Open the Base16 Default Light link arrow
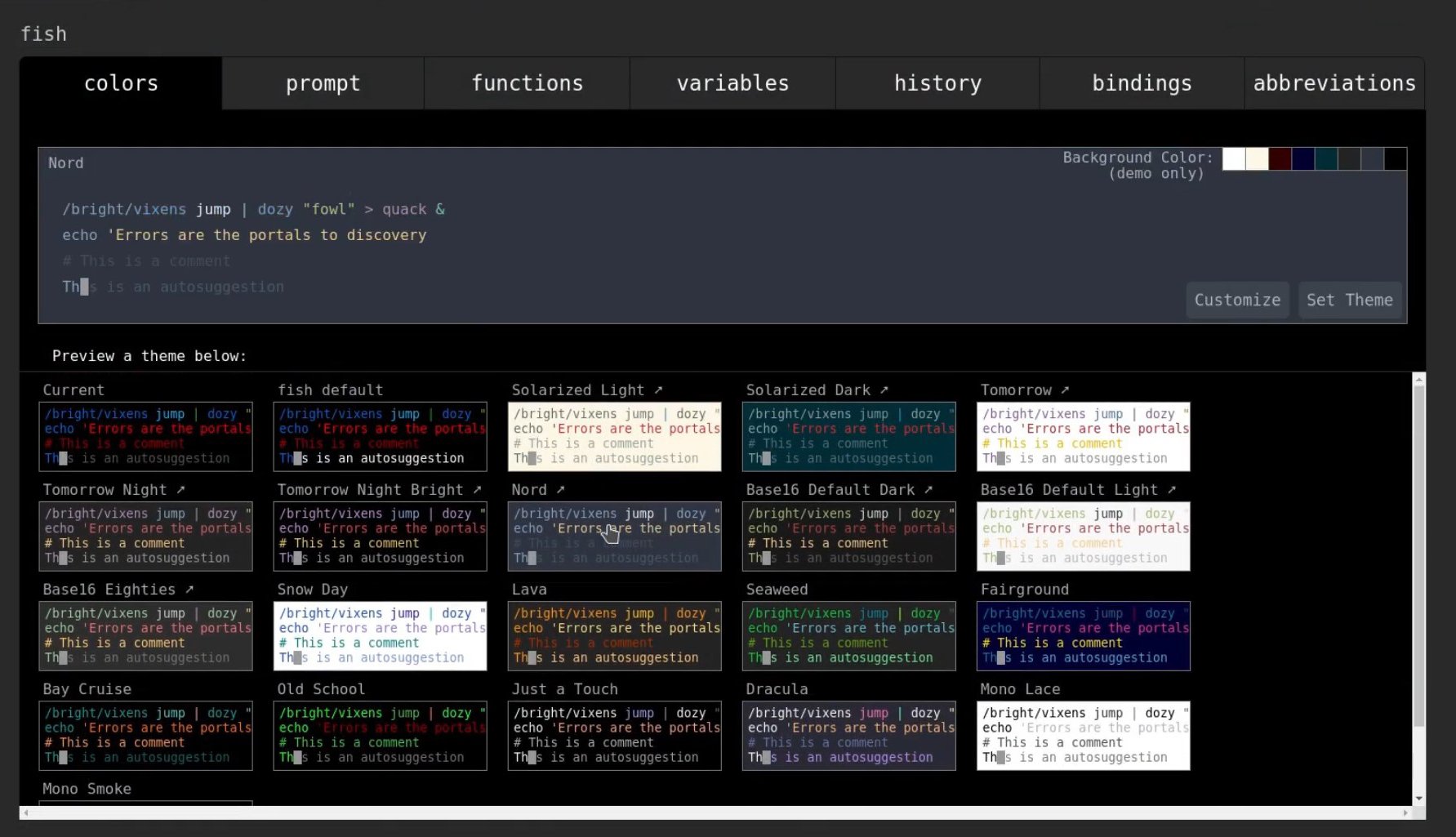Viewport: 1456px width, 837px height. (1171, 490)
